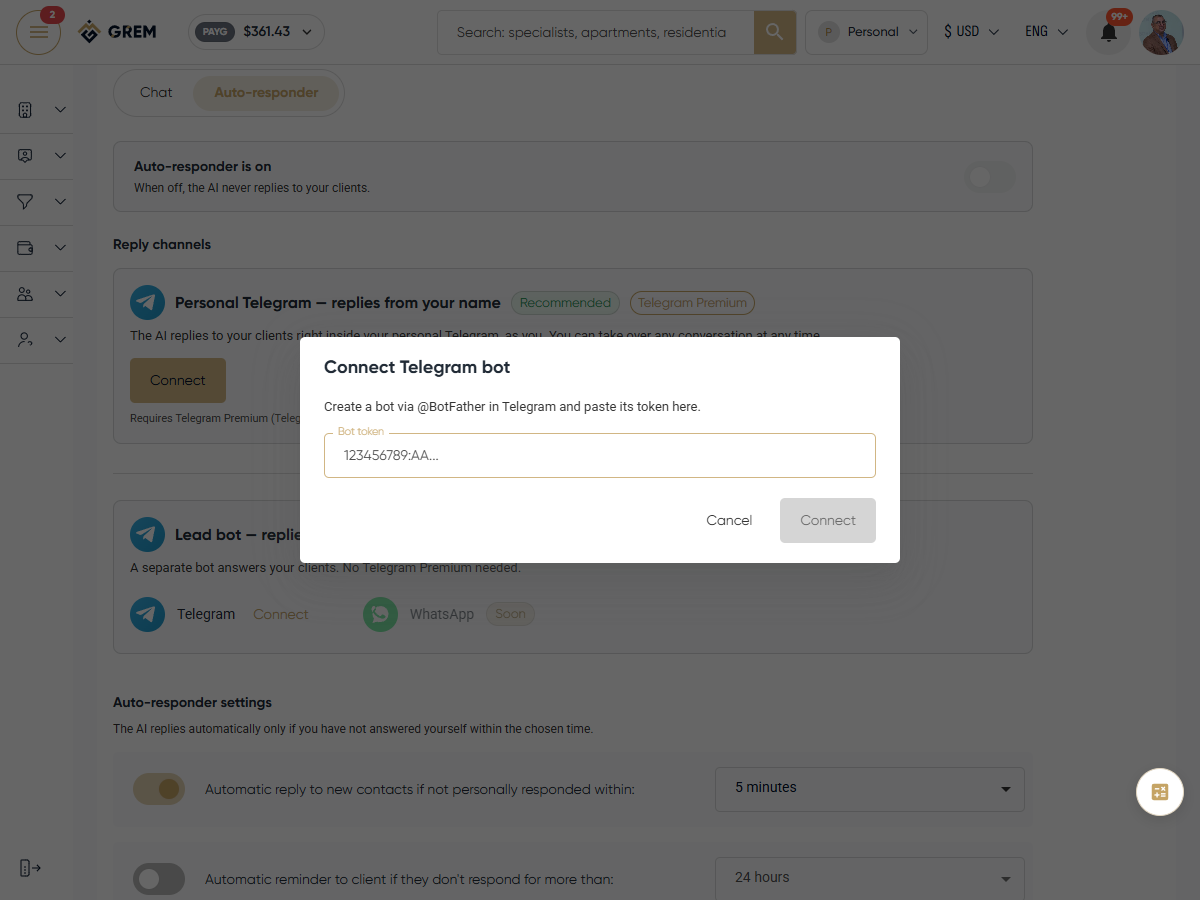
Task: Toggle the Auto-responder on/off switch
Action: (x=989, y=177)
